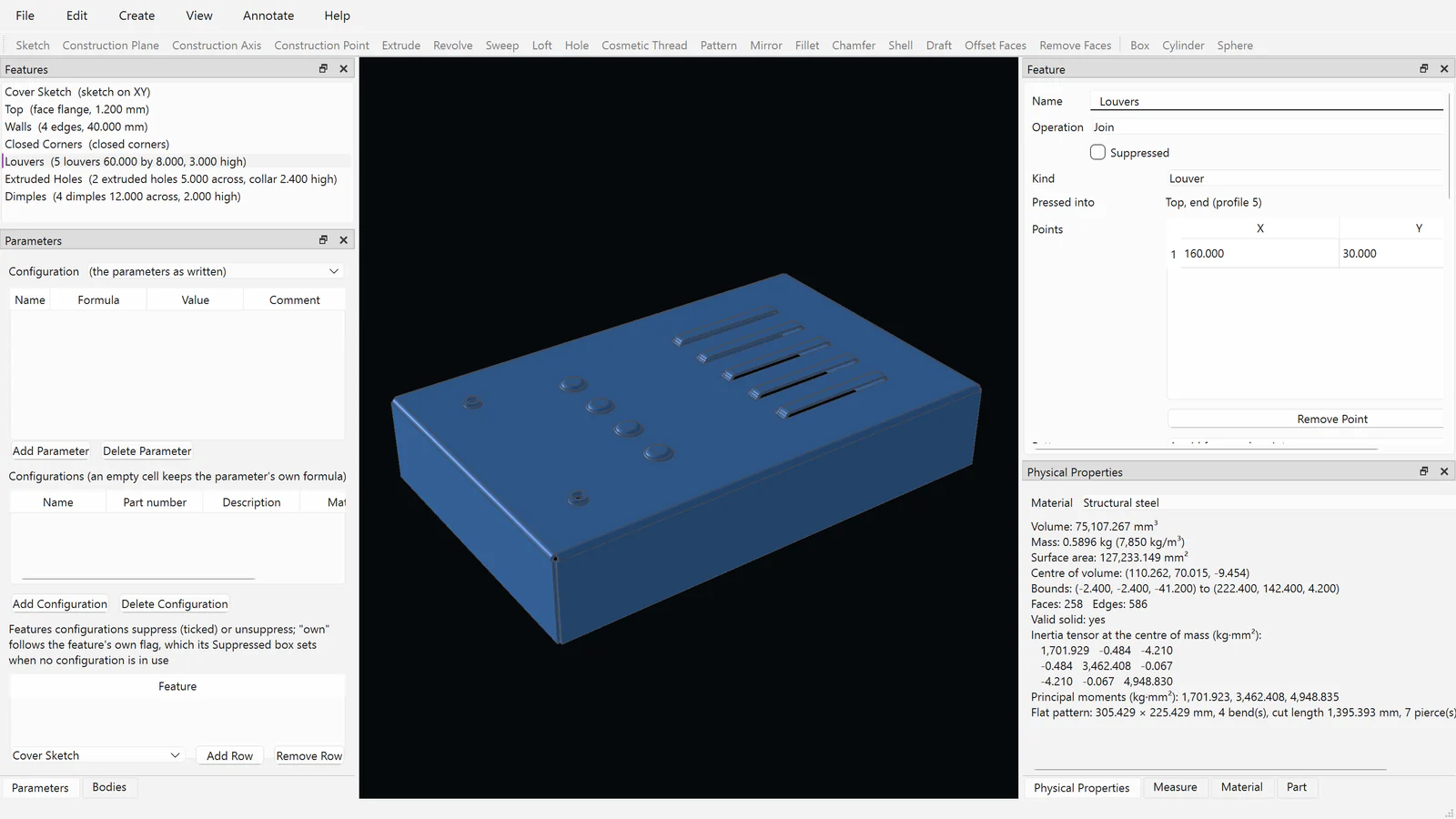Click the Remove Row button

pos(309,756)
